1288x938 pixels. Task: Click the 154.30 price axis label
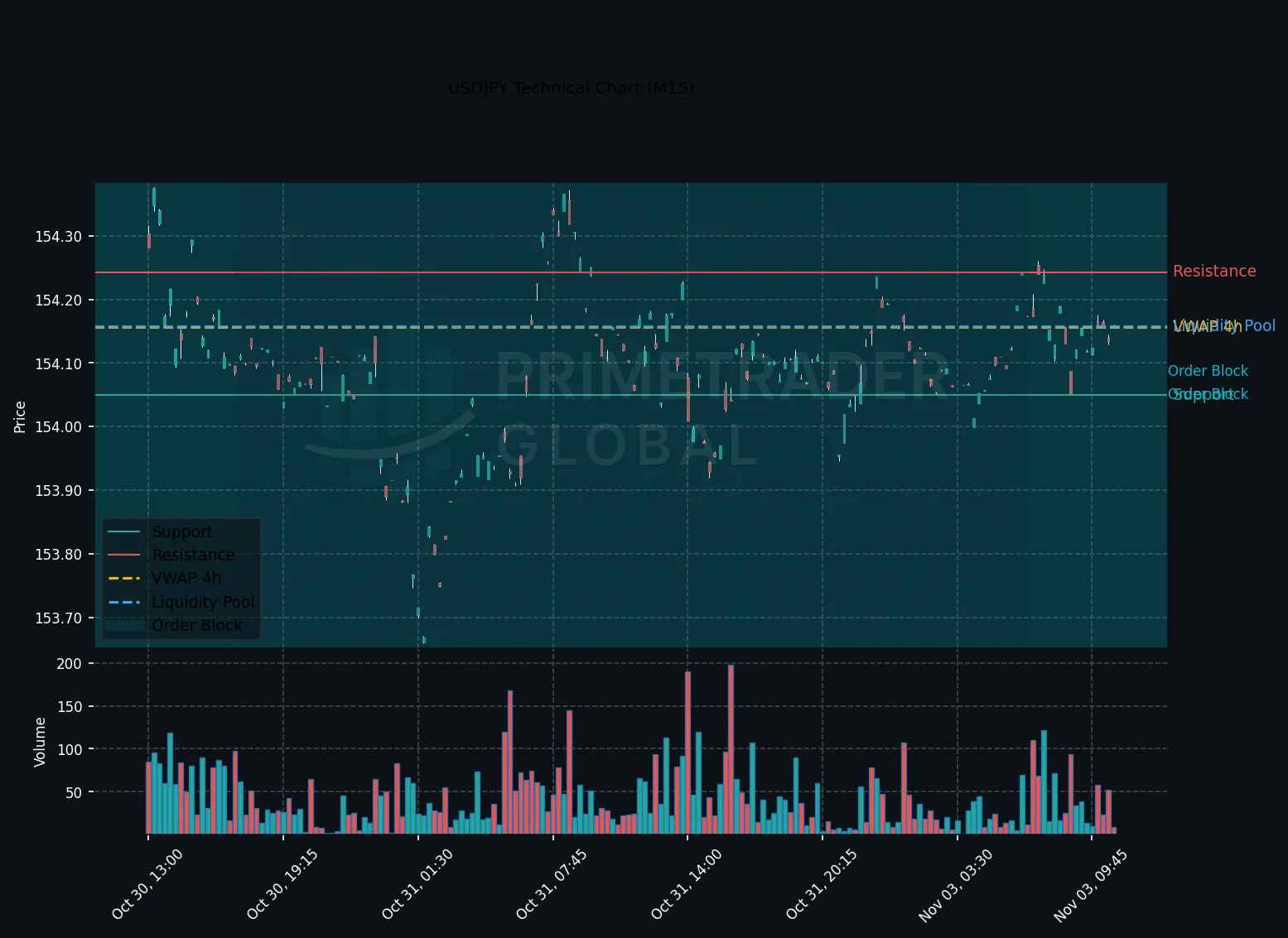[58, 237]
